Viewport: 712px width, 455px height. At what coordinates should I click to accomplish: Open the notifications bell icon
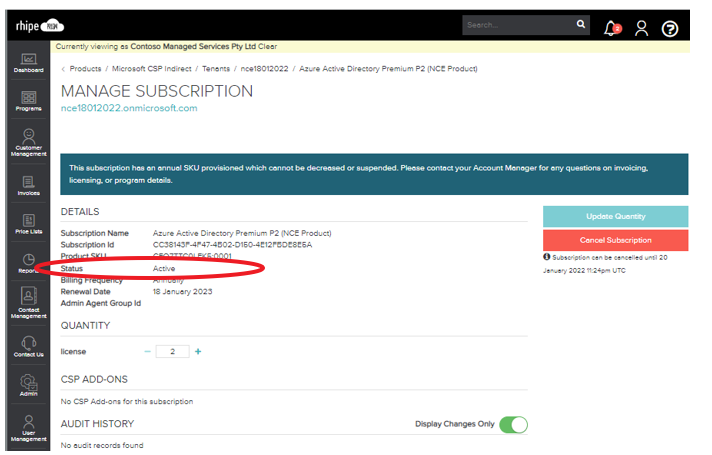click(612, 28)
